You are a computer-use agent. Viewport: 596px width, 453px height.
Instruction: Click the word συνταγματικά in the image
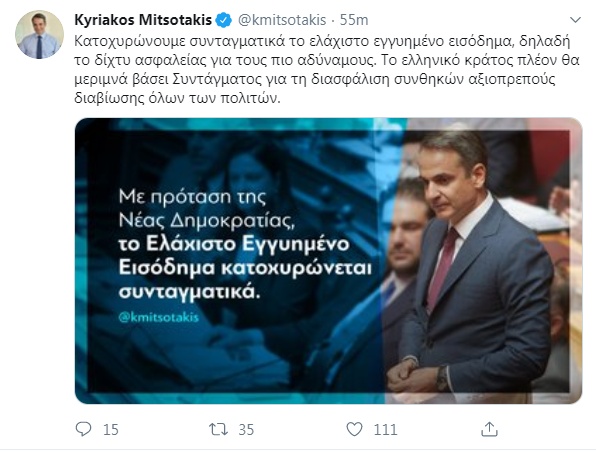click(x=189, y=291)
